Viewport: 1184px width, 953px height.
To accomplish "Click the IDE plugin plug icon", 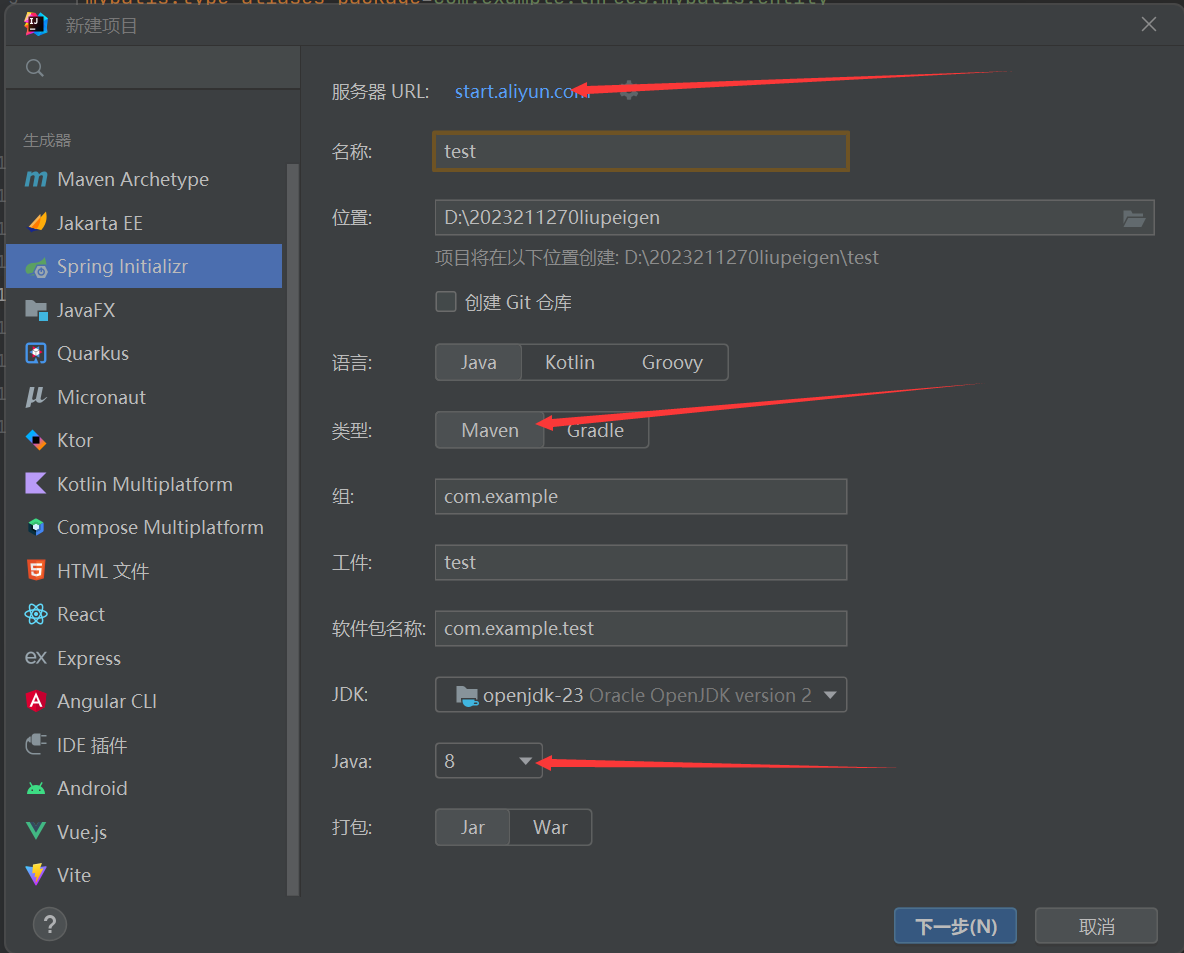I will (x=35, y=745).
